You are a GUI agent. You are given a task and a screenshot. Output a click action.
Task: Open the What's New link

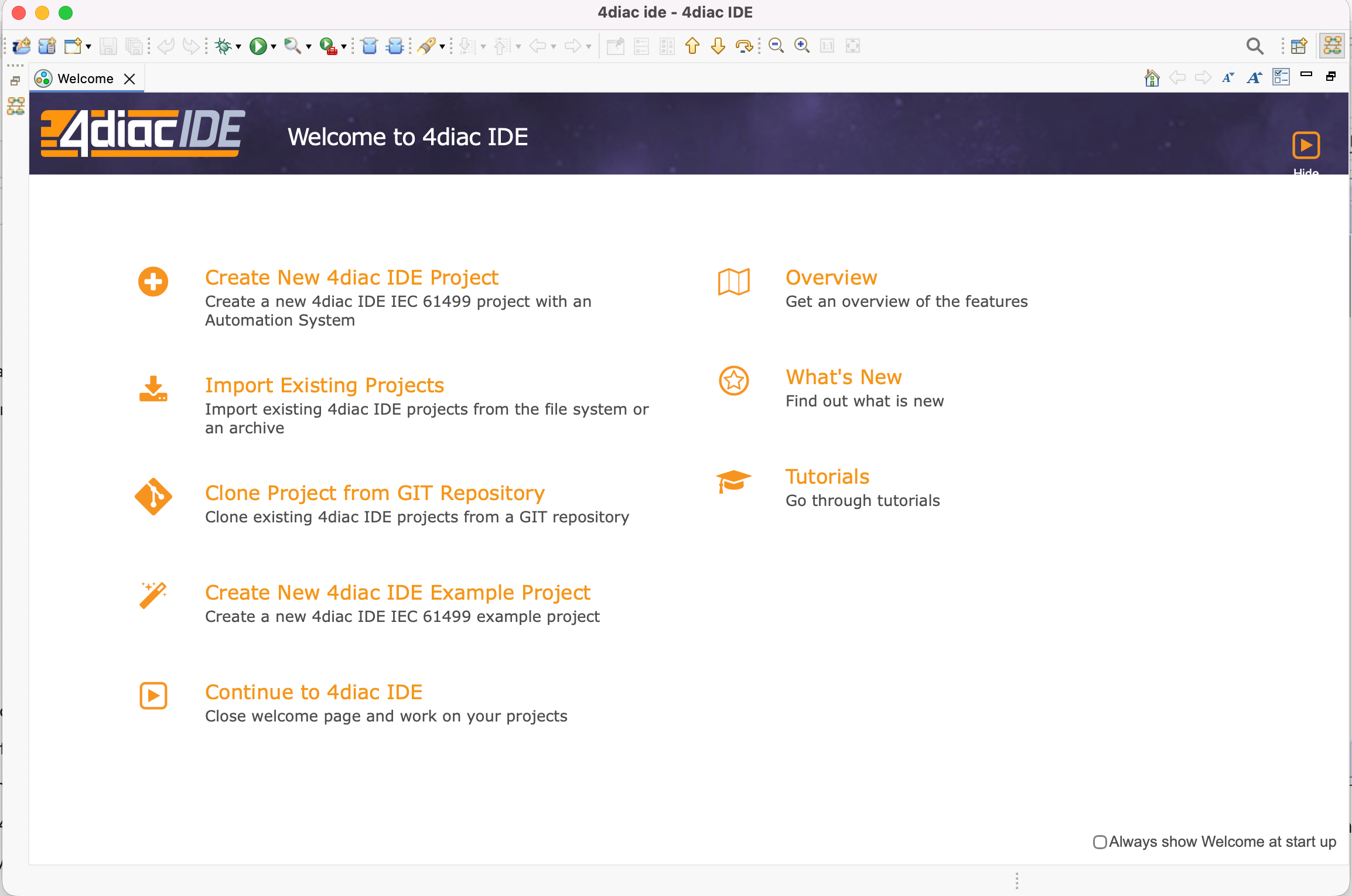coord(844,377)
